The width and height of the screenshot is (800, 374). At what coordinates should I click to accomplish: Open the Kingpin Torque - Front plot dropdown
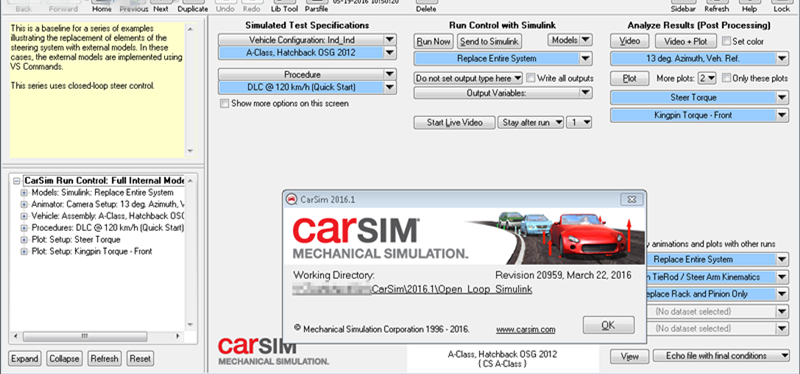click(x=783, y=116)
